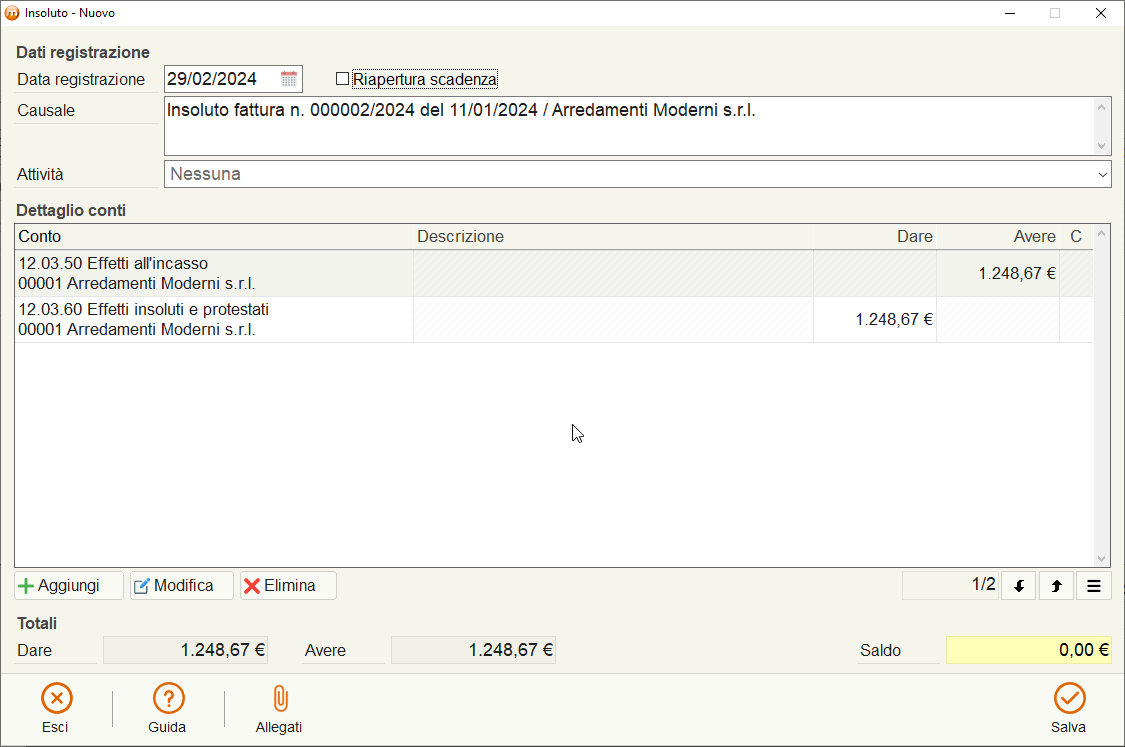Click the Avere column header
This screenshot has height=747, width=1125.
(998, 237)
